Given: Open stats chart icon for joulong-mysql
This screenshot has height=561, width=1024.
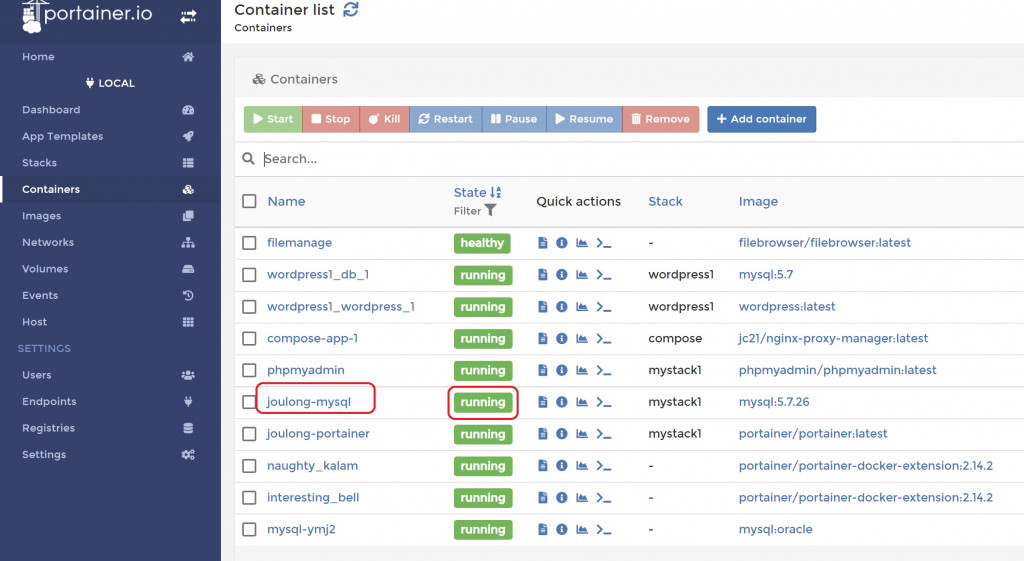Looking at the screenshot, I should pyautogui.click(x=582, y=402).
